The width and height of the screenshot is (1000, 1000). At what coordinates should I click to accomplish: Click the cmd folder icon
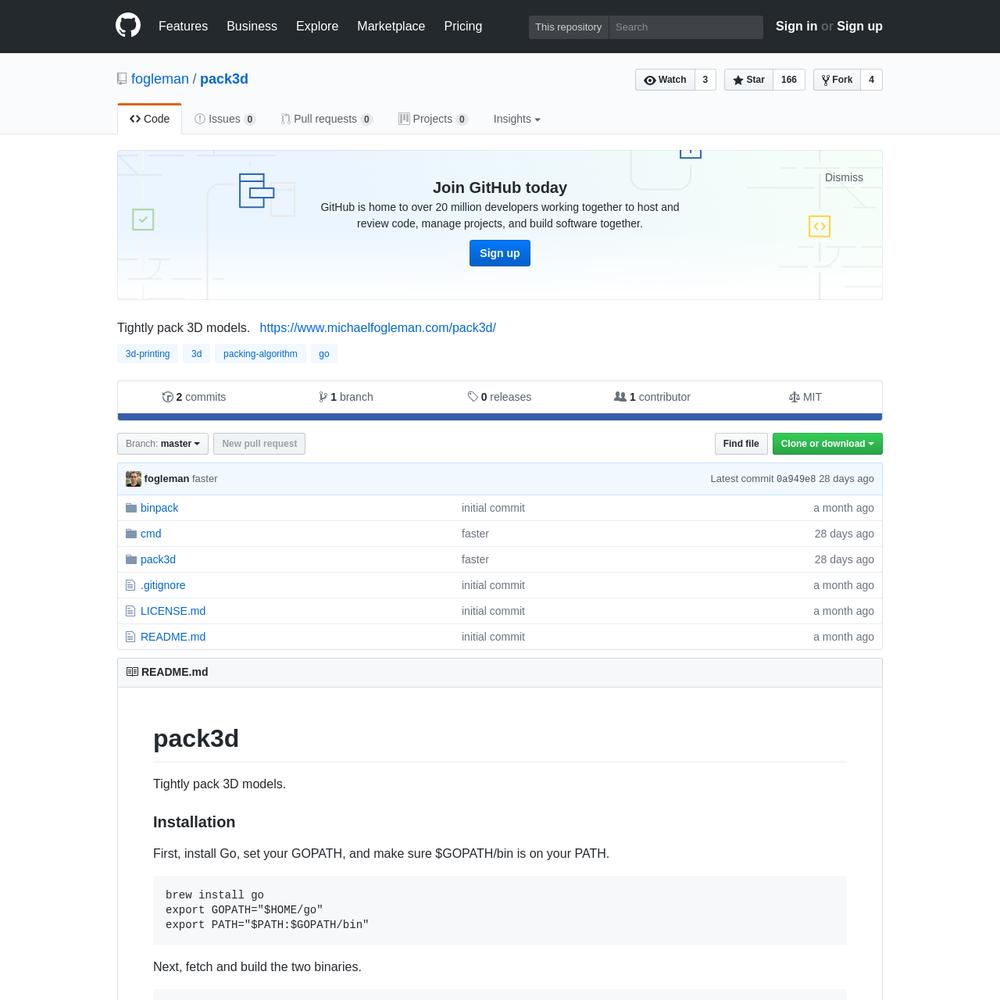[x=131, y=533]
